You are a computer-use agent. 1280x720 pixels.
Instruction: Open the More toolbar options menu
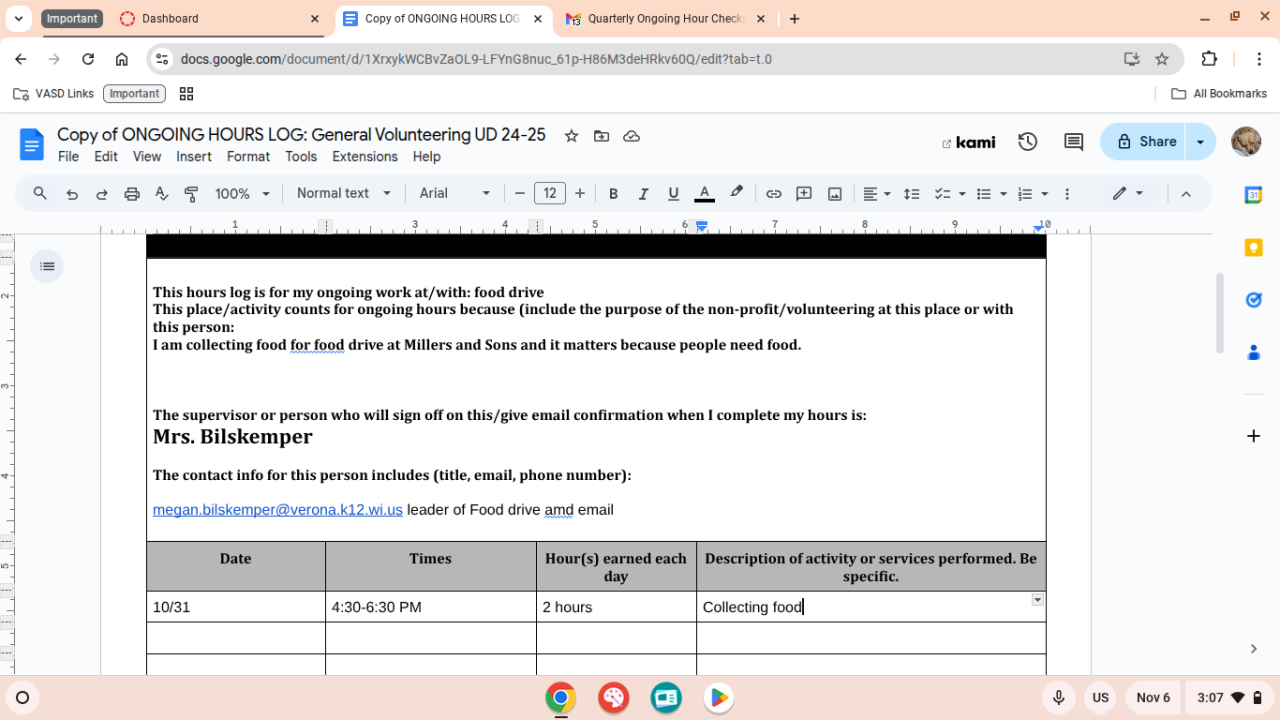click(1067, 194)
